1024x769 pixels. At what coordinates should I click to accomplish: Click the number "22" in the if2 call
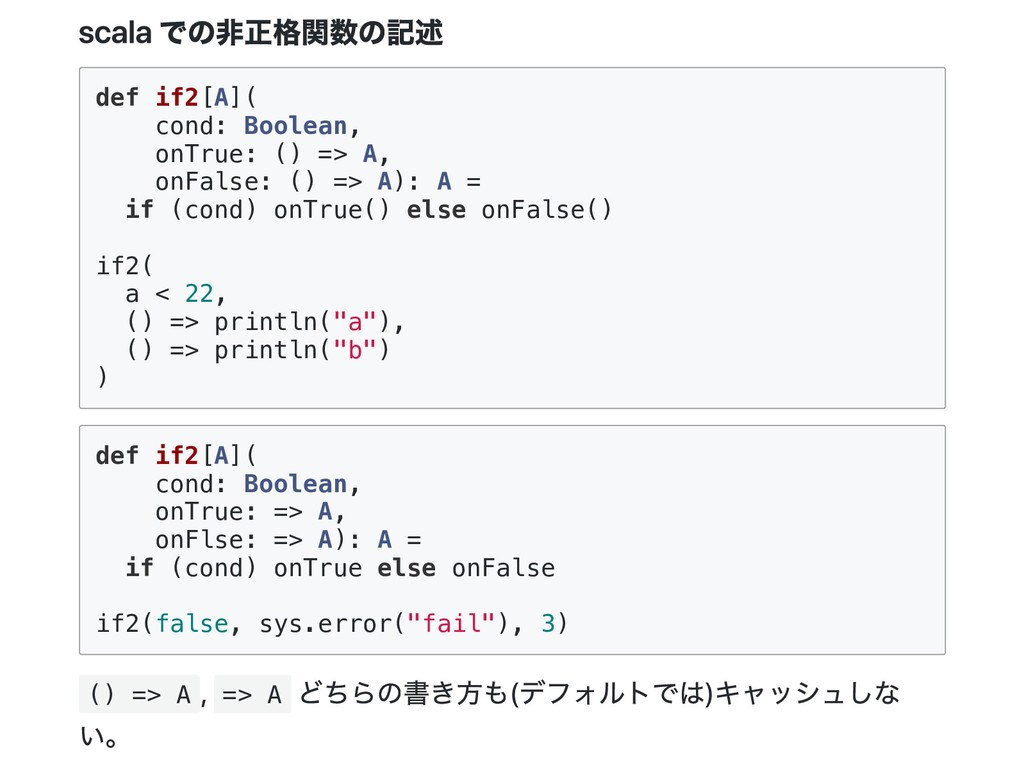[x=199, y=294]
